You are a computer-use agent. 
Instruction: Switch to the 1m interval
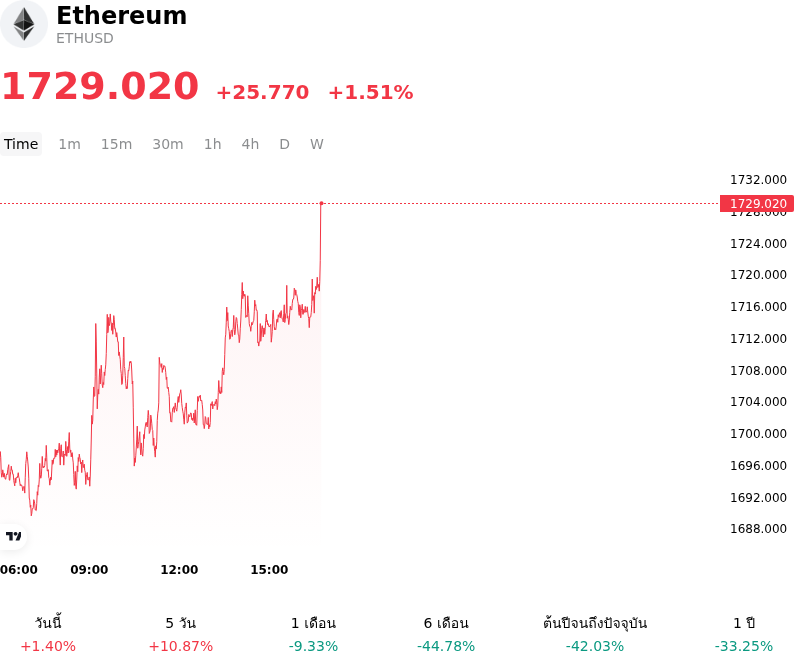(69, 144)
